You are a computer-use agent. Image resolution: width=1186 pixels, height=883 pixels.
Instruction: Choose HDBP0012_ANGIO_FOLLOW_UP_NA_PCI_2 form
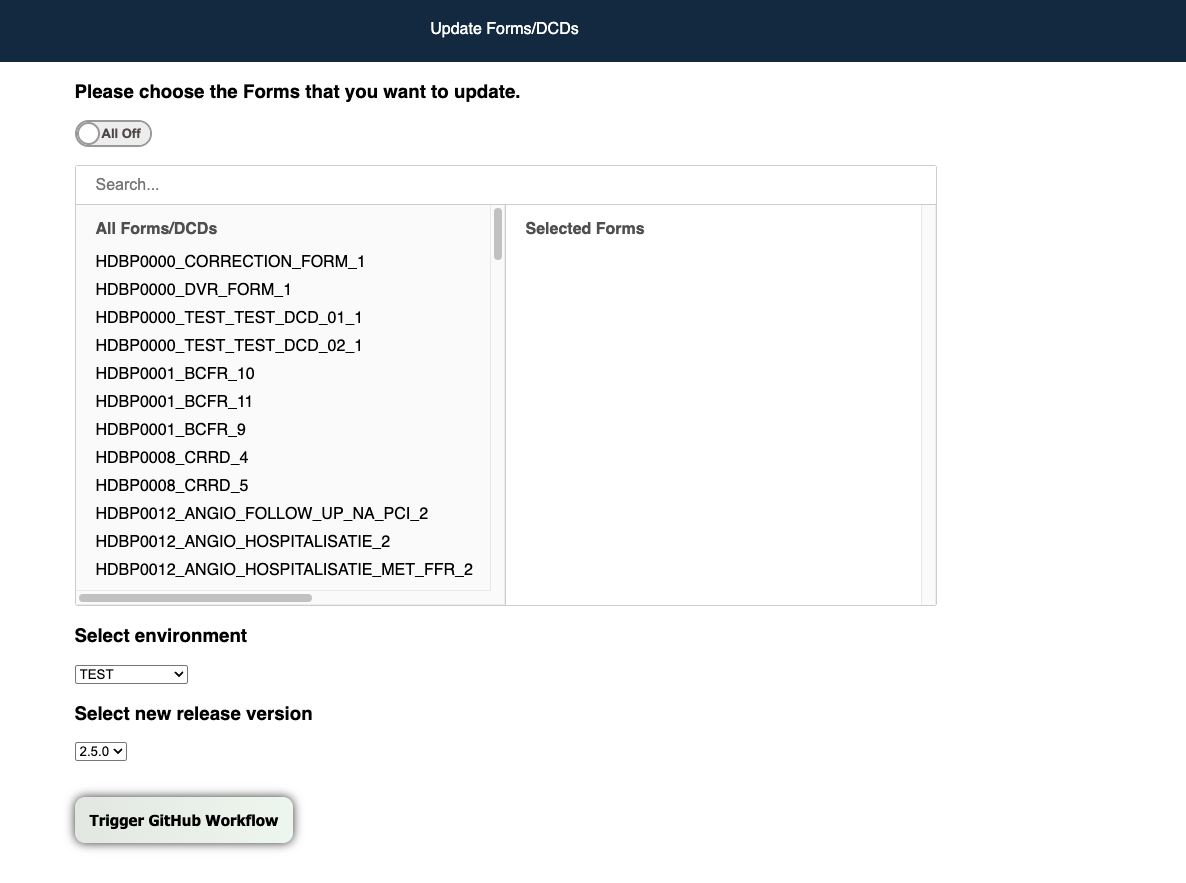[x=262, y=514]
